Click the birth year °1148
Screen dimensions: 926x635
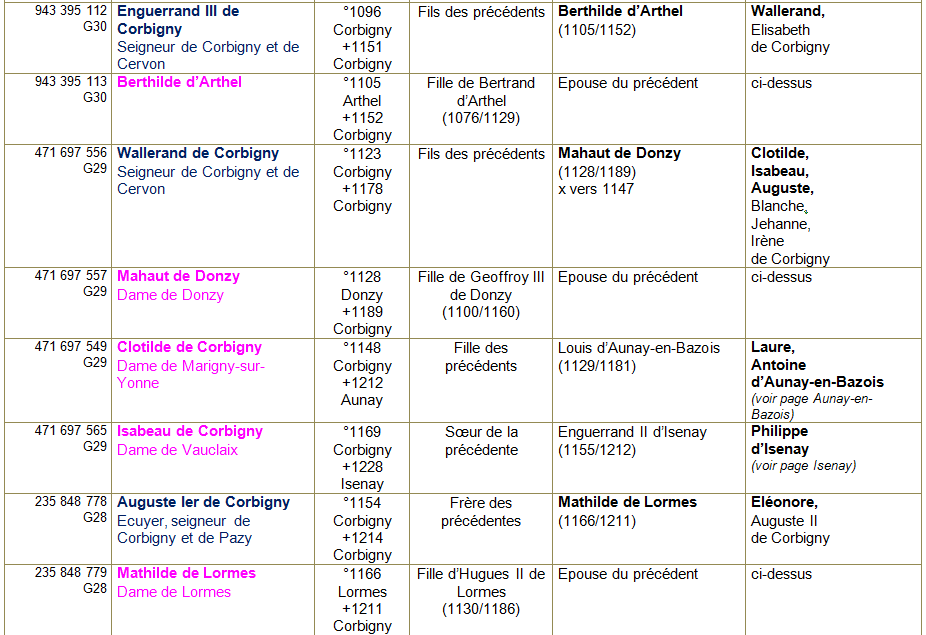(362, 347)
